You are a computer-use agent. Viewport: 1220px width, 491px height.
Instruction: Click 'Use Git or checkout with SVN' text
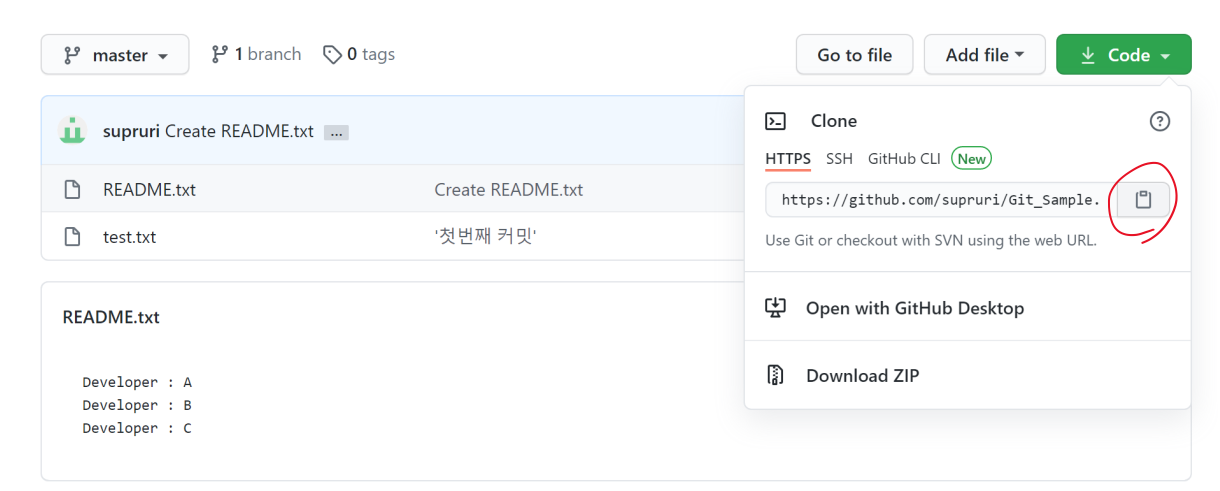tap(931, 240)
